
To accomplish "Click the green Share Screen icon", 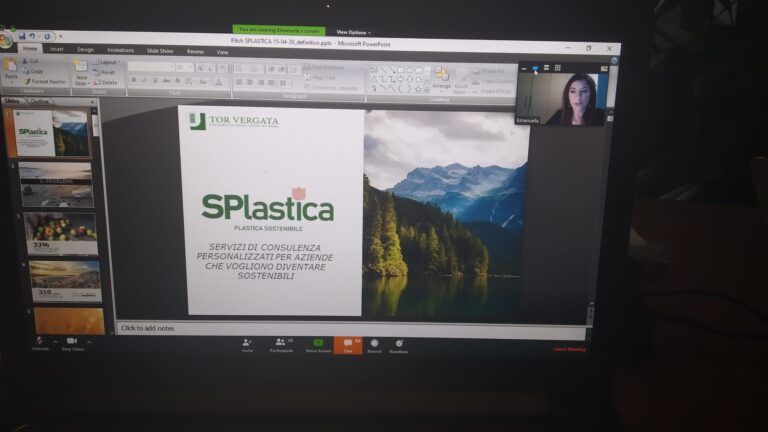I will (x=318, y=345).
